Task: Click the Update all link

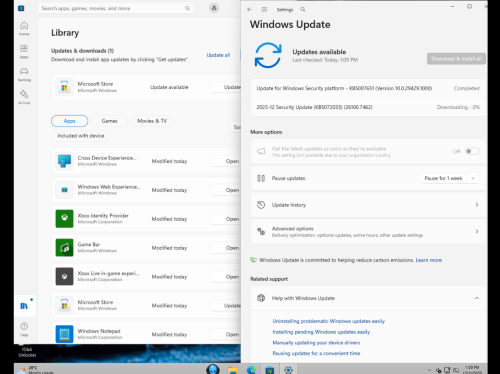Action: click(x=218, y=55)
